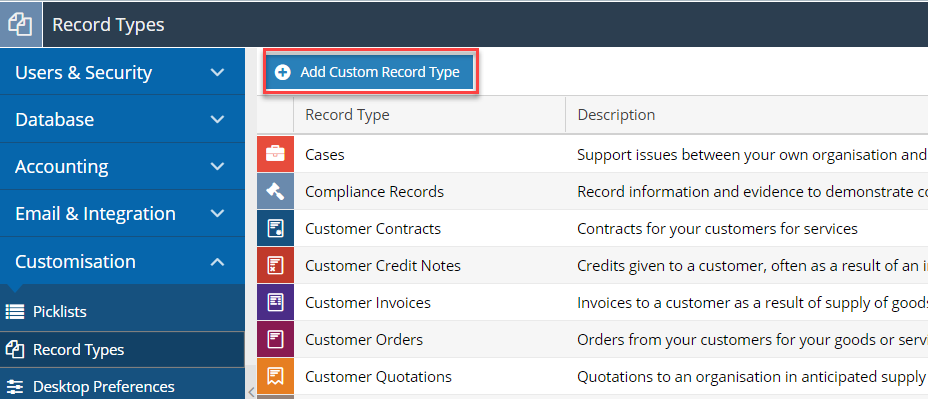Select Record Types in the sidebar
Image resolution: width=928 pixels, height=399 pixels.
[x=122, y=349]
